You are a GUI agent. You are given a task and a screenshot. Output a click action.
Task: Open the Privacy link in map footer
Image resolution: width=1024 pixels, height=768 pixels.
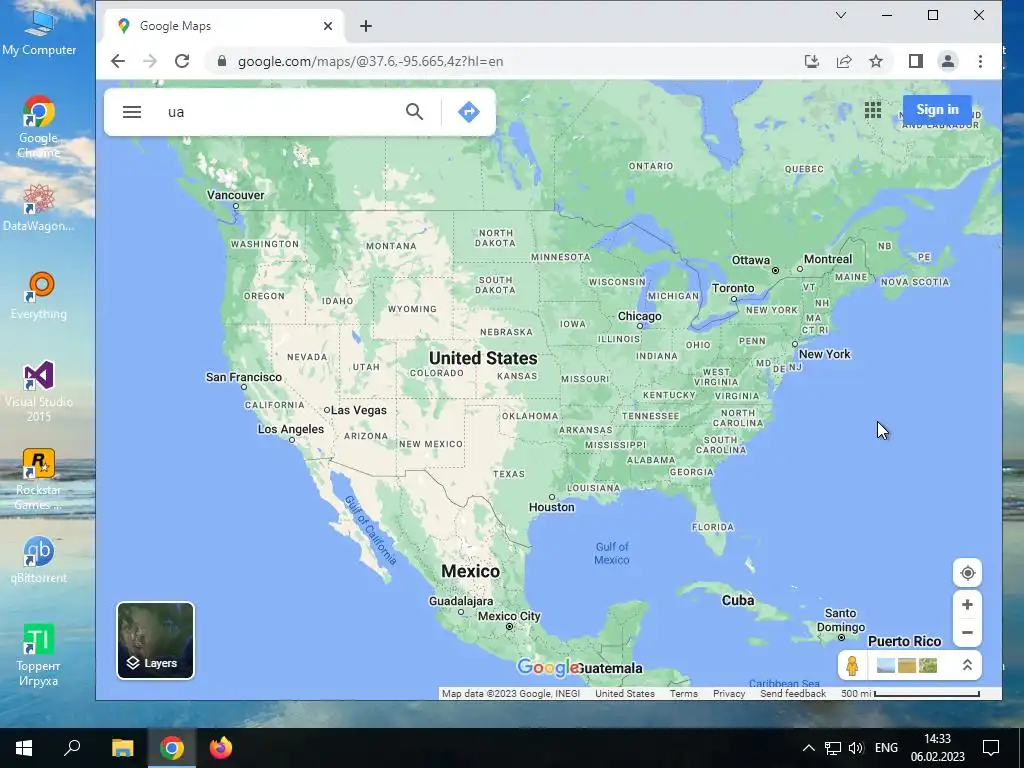click(x=729, y=694)
